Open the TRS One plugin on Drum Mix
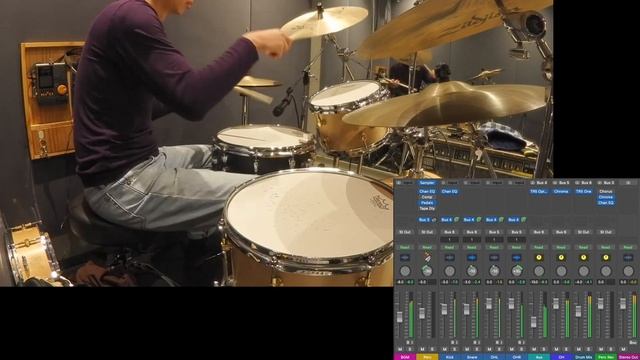The width and height of the screenshot is (640, 360). (584, 191)
